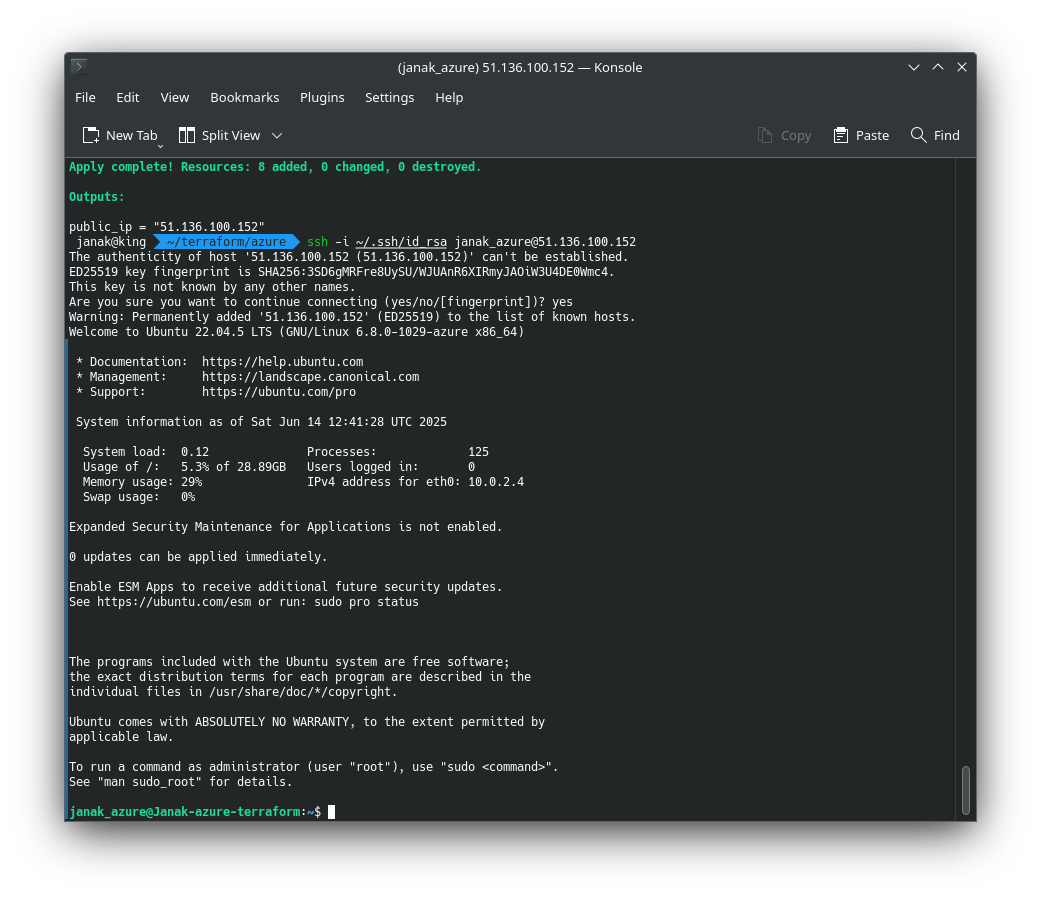
Task: Maximize the Konsole window
Action: coord(938,67)
